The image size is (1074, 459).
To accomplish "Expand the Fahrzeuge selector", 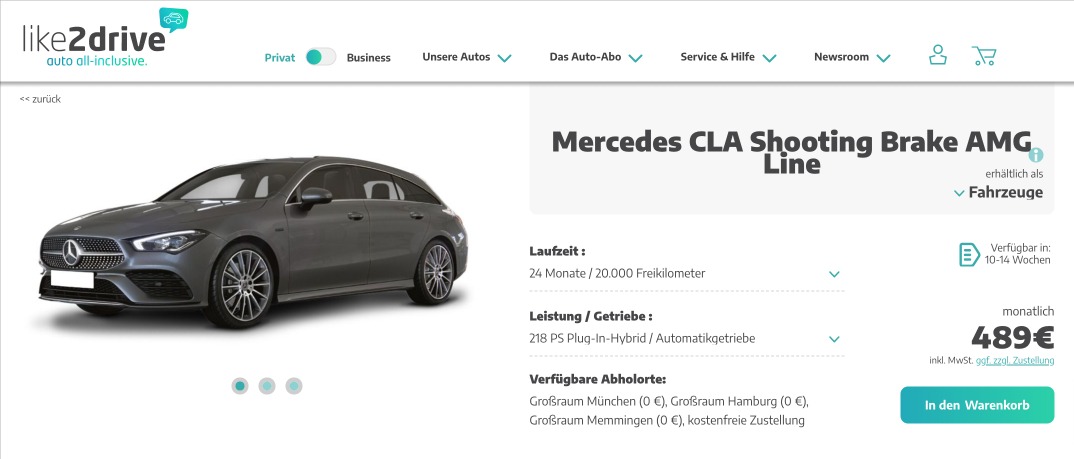I will coord(999,193).
